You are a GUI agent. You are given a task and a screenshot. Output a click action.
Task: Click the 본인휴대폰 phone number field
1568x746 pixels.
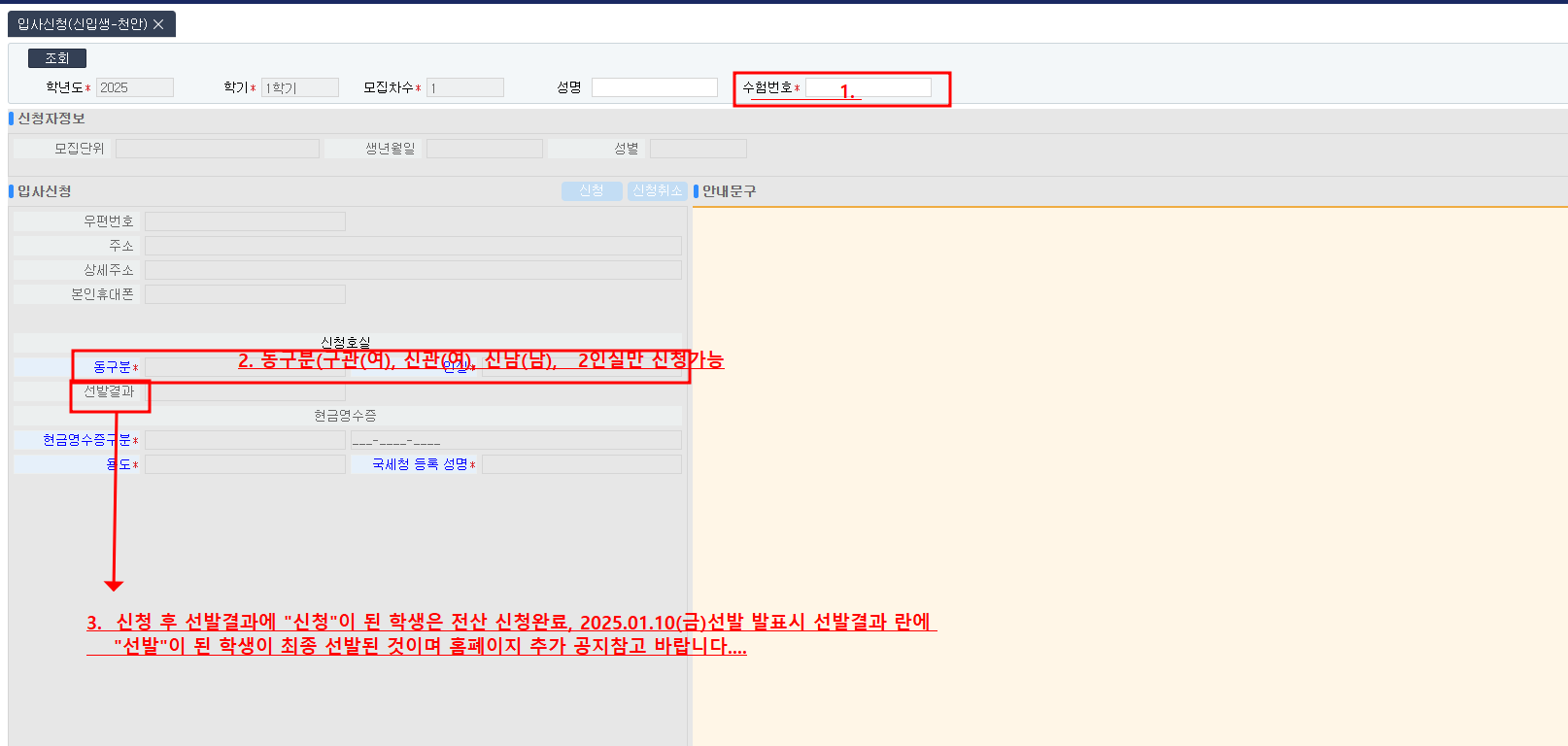point(245,294)
